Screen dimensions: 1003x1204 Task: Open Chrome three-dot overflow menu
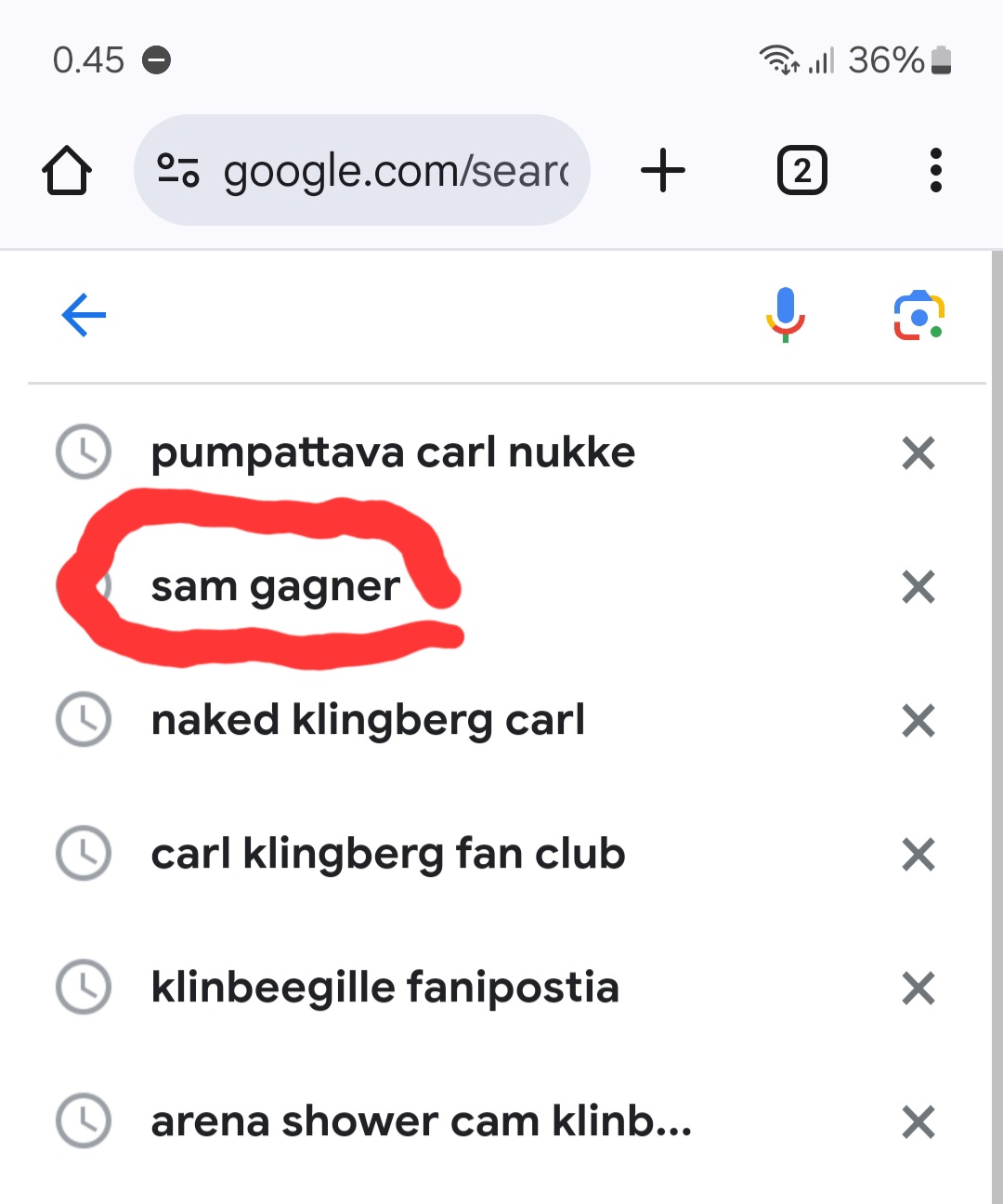tap(935, 171)
